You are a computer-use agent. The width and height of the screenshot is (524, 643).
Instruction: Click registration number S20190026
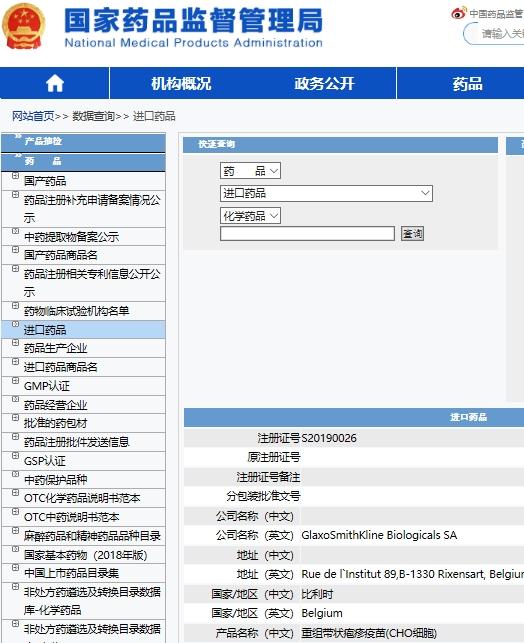pos(329,438)
